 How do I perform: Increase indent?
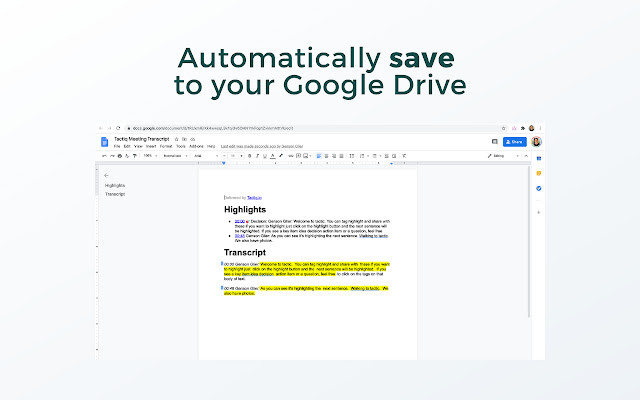click(394, 156)
